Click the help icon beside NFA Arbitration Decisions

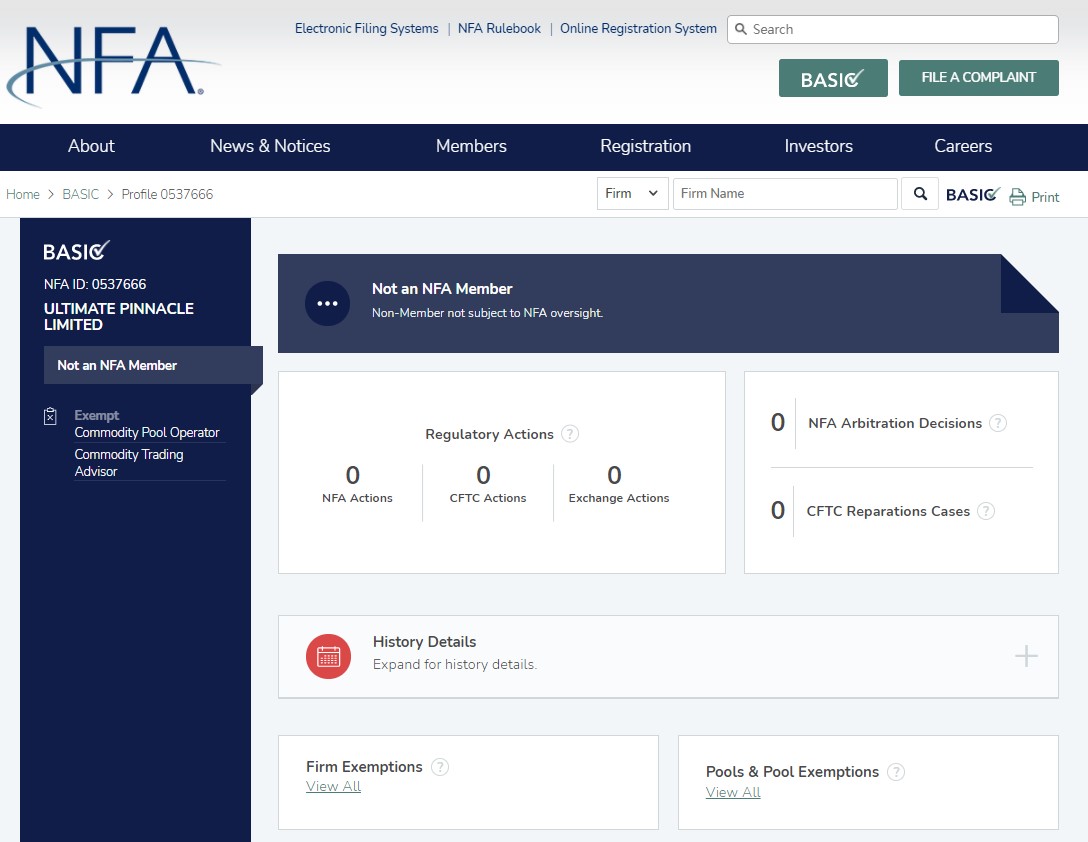998,423
